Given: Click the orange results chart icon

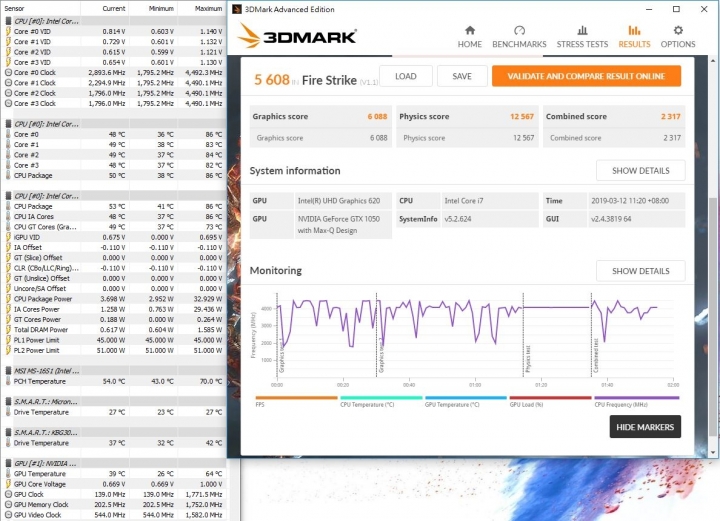Looking at the screenshot, I should click(634, 30).
